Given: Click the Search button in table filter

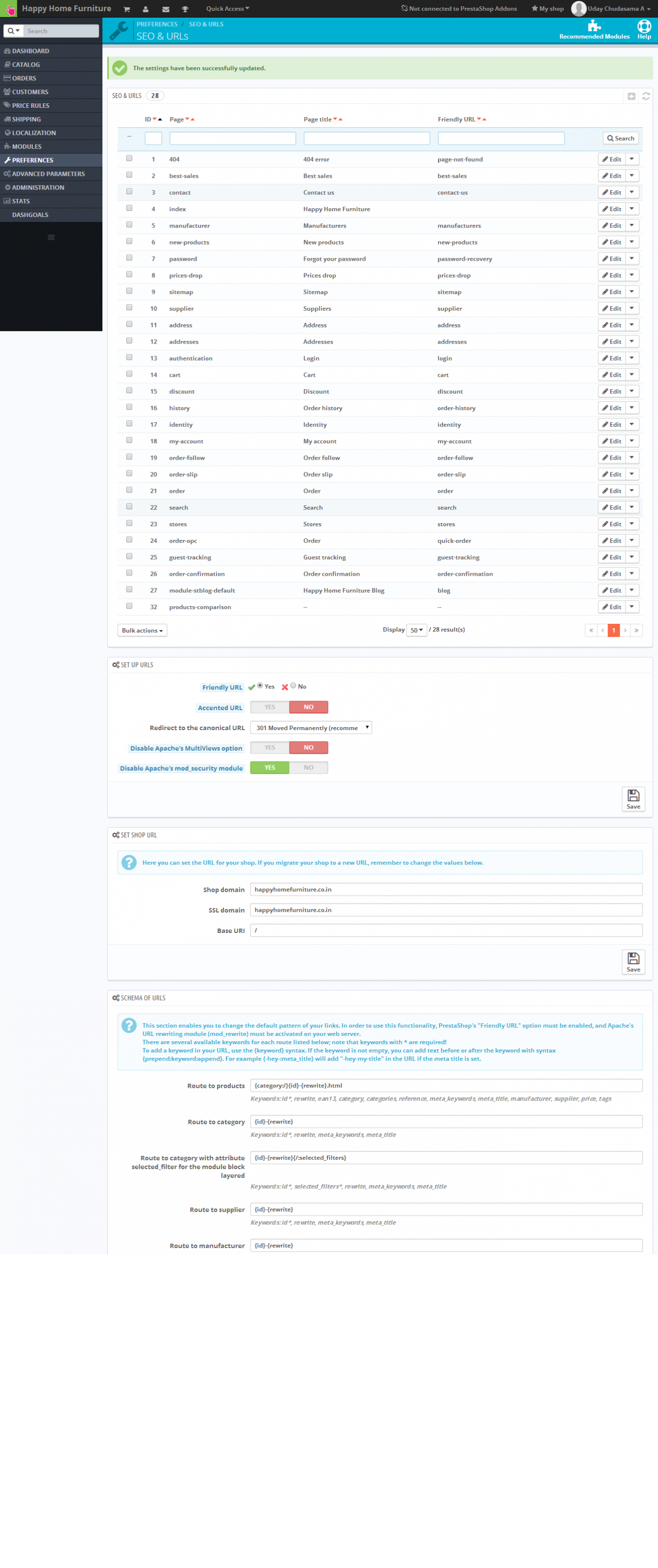Looking at the screenshot, I should [620, 138].
